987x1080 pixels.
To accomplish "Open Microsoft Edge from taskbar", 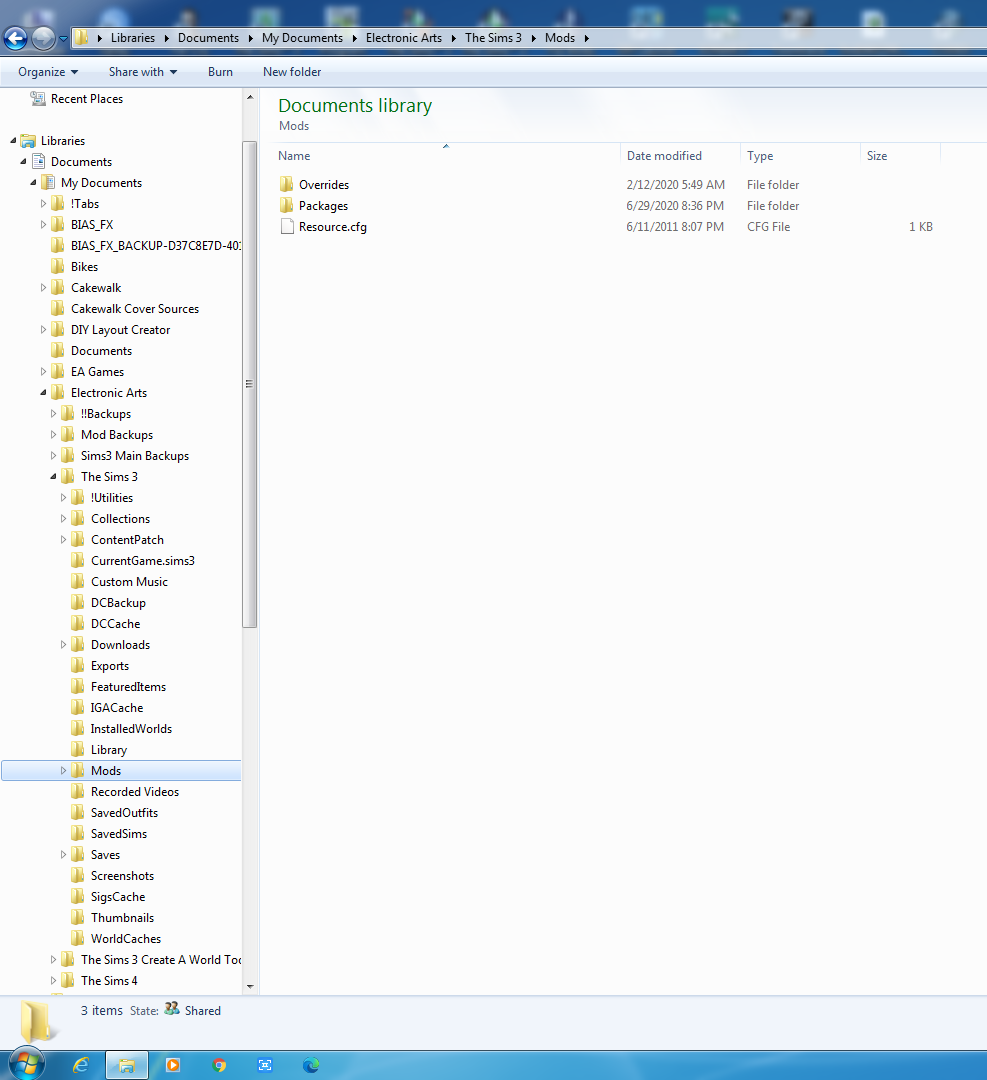I will [x=311, y=1066].
